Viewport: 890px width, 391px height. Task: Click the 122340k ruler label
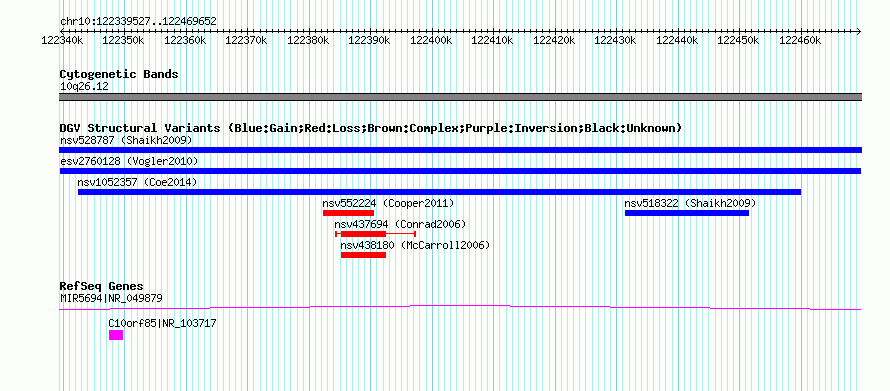63,41
